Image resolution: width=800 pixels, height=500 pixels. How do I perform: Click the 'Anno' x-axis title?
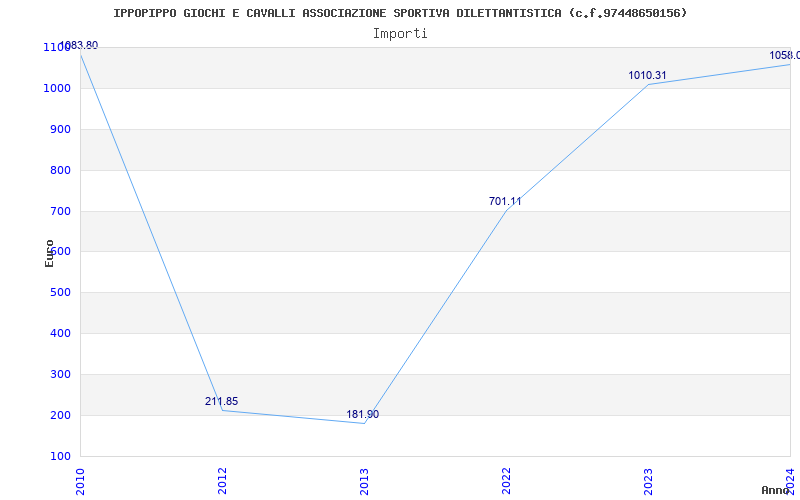[x=775, y=490]
